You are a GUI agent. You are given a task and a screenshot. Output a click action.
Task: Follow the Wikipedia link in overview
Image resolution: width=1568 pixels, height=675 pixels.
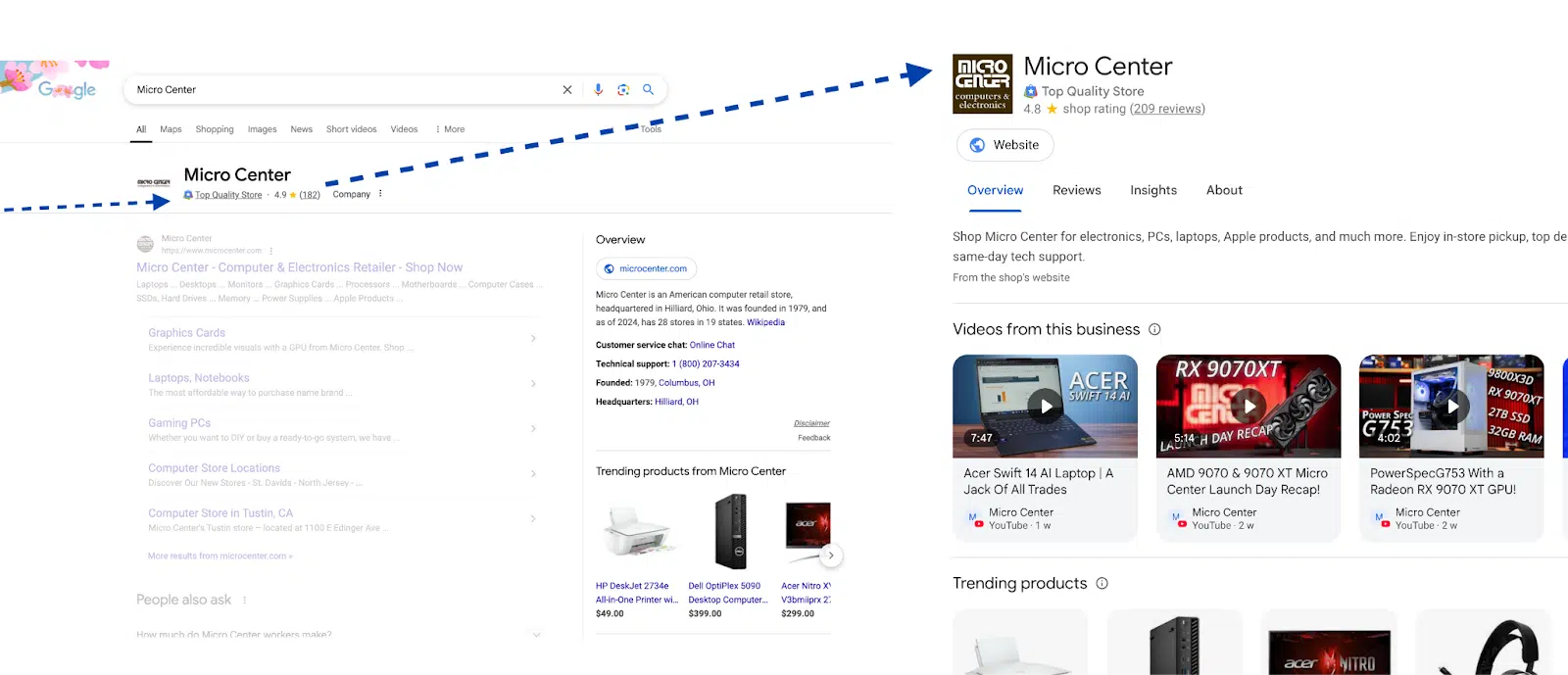tap(765, 322)
